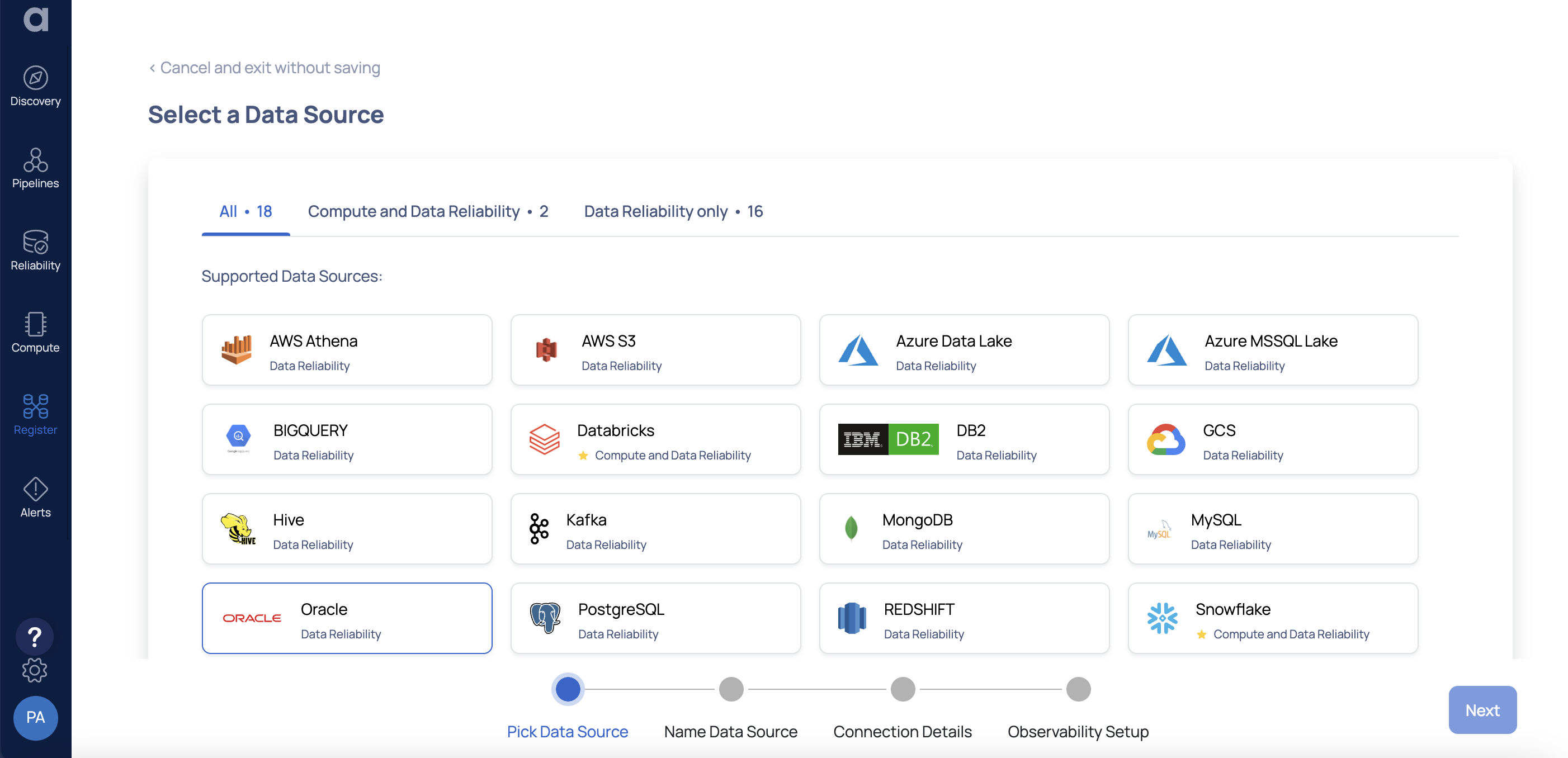The image size is (1568, 758).
Task: Select the PostgreSQL data source name
Action: (621, 609)
